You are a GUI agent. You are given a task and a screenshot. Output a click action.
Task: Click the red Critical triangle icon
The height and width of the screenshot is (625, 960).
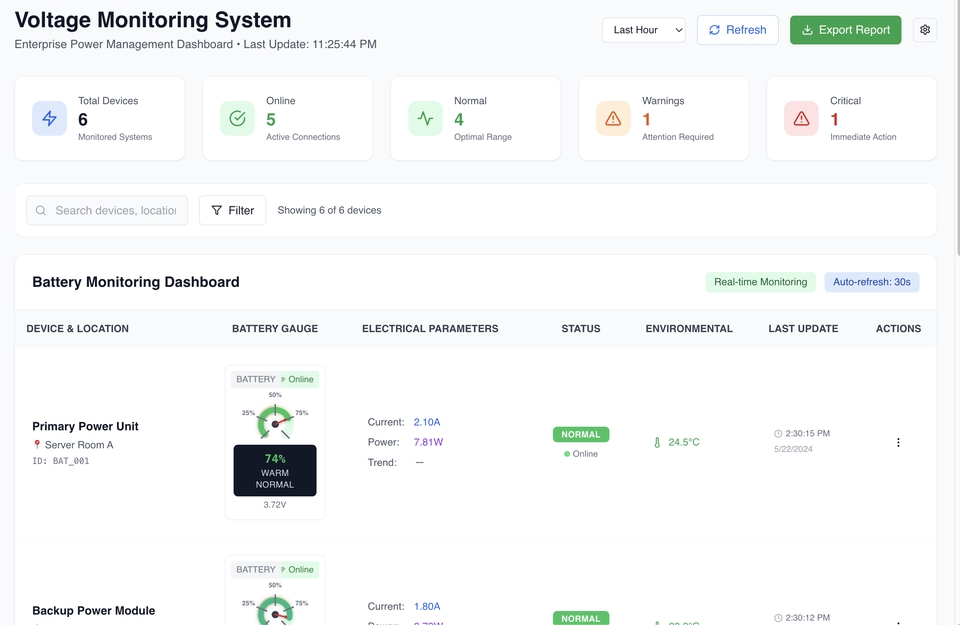coord(801,118)
